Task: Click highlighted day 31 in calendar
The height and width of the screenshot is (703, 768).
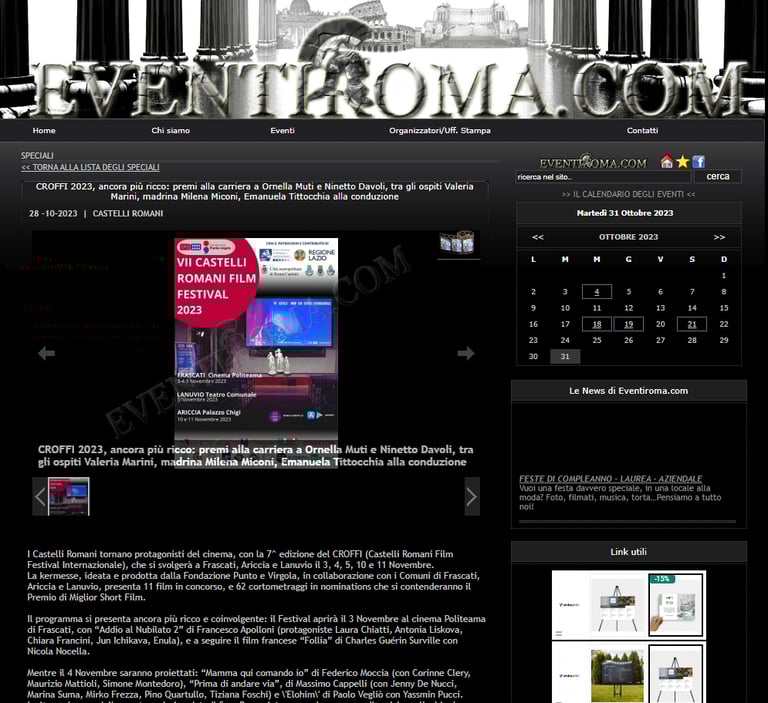Action: pyautogui.click(x=565, y=356)
